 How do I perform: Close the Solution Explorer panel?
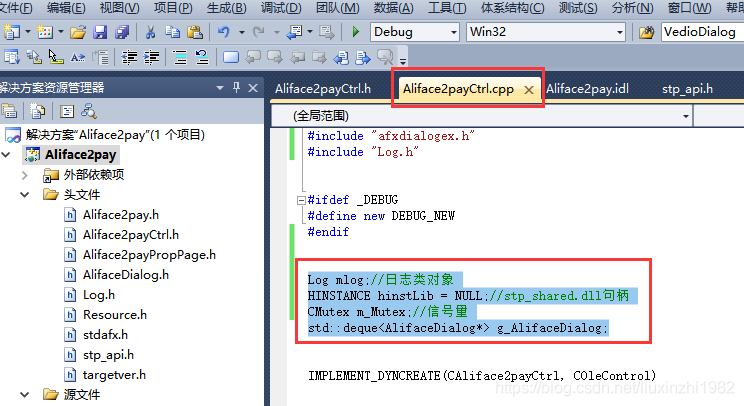click(253, 88)
